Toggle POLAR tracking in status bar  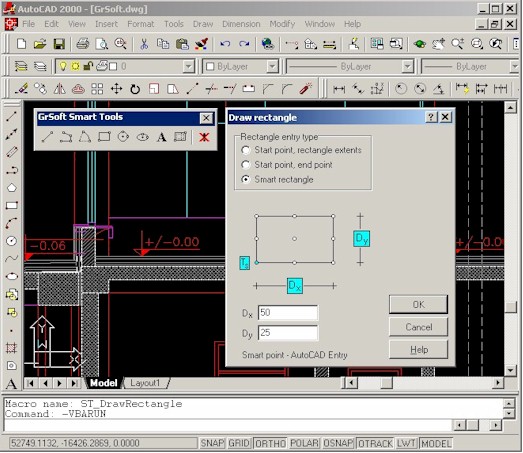[x=305, y=443]
